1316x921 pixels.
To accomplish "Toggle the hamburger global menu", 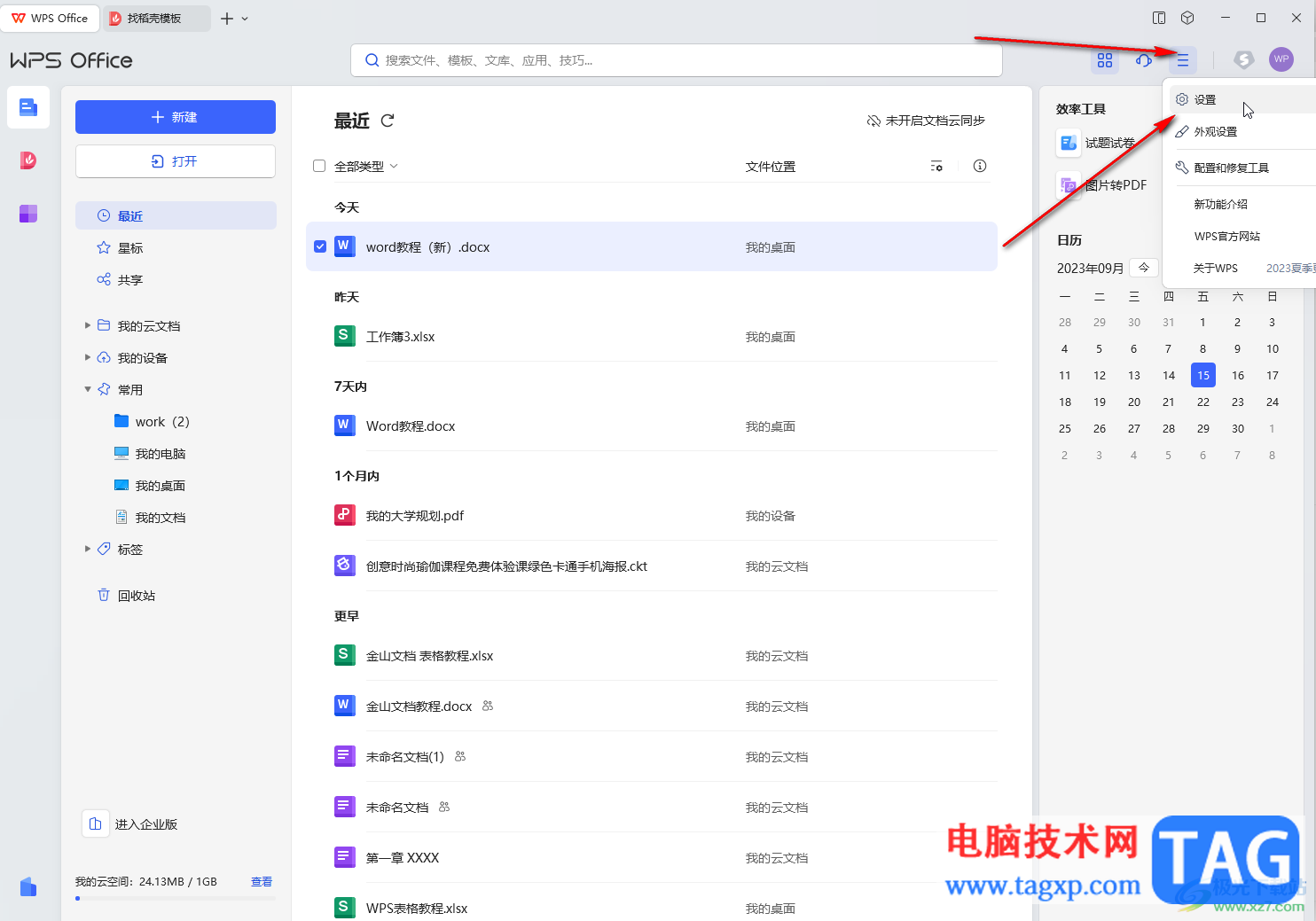I will (x=1183, y=60).
